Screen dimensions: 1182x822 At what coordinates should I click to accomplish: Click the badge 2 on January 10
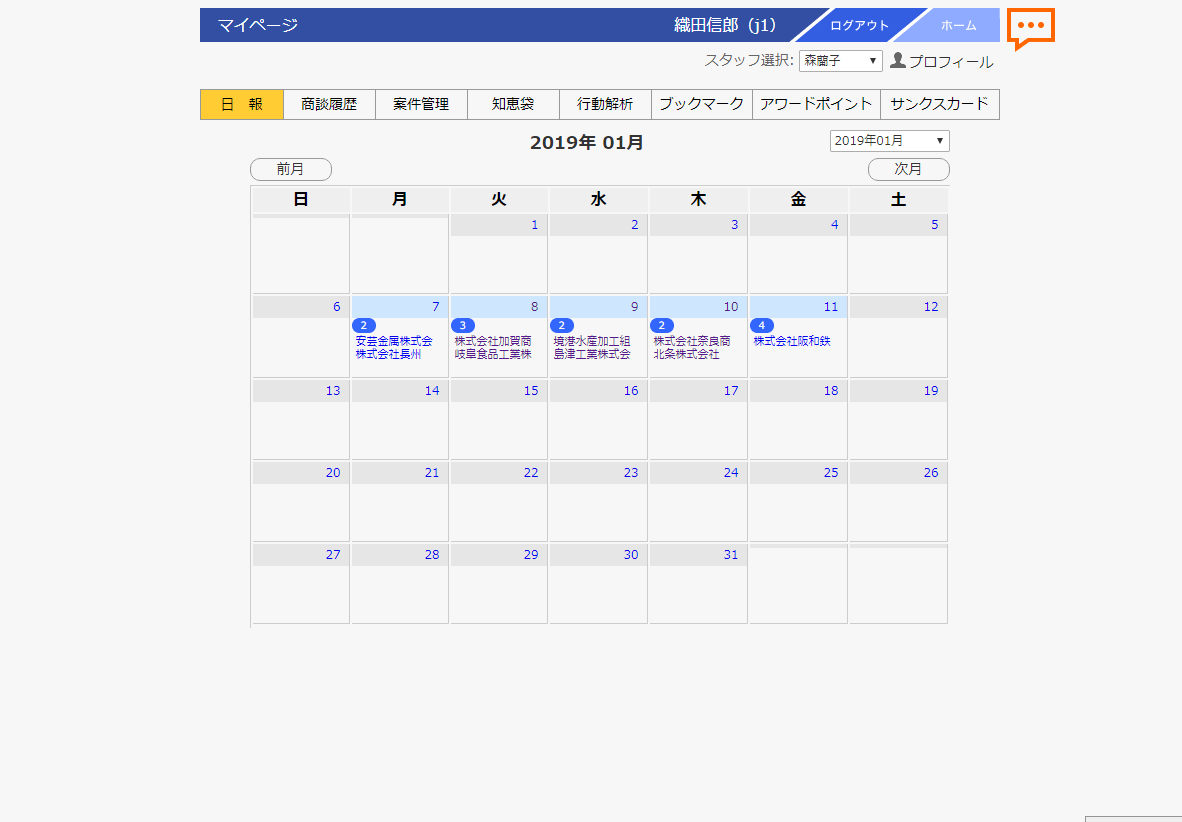[x=662, y=325]
